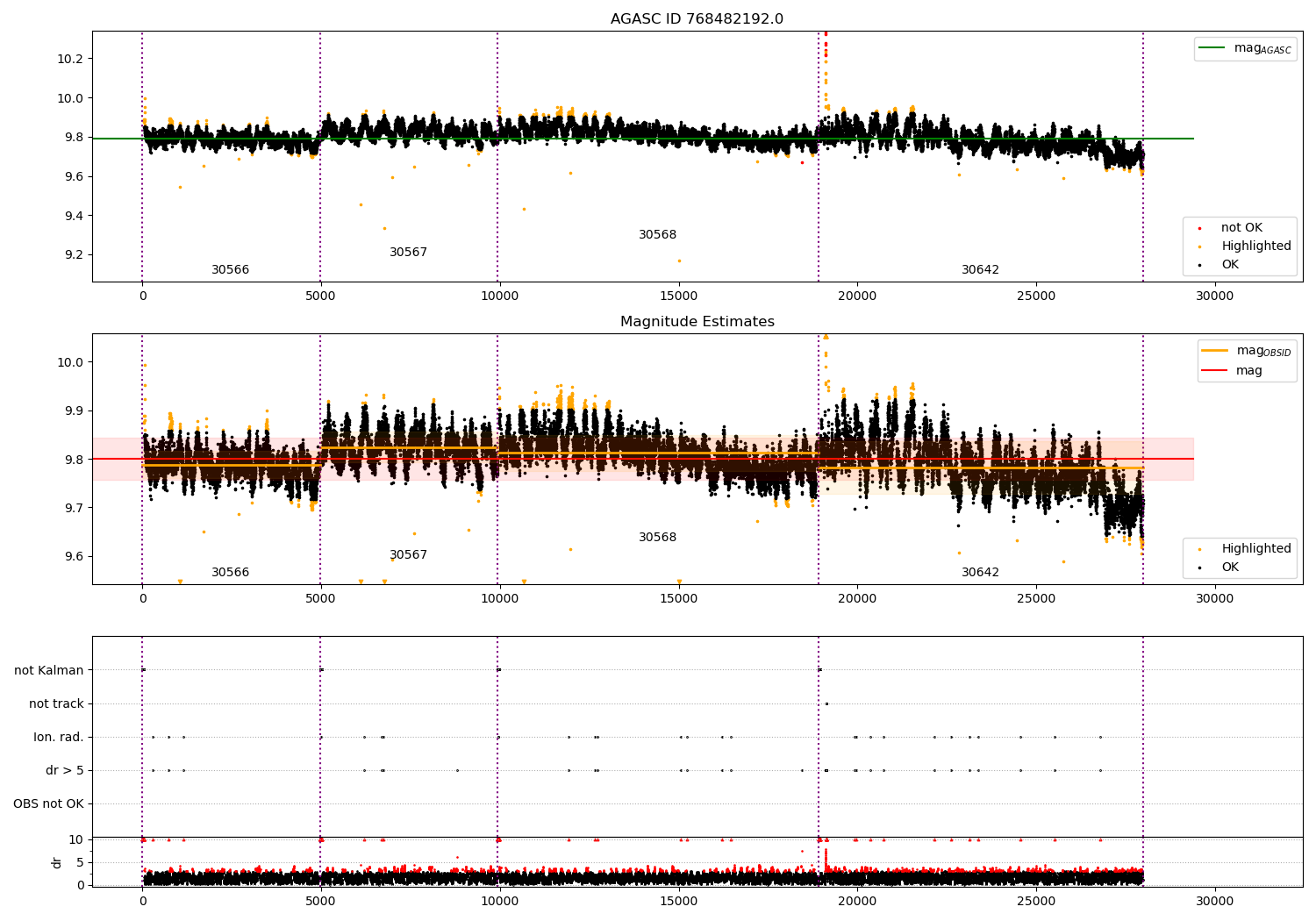Click obsid label 30642 in top plot
Viewport: 1316px width, 921px height.
[x=981, y=270]
